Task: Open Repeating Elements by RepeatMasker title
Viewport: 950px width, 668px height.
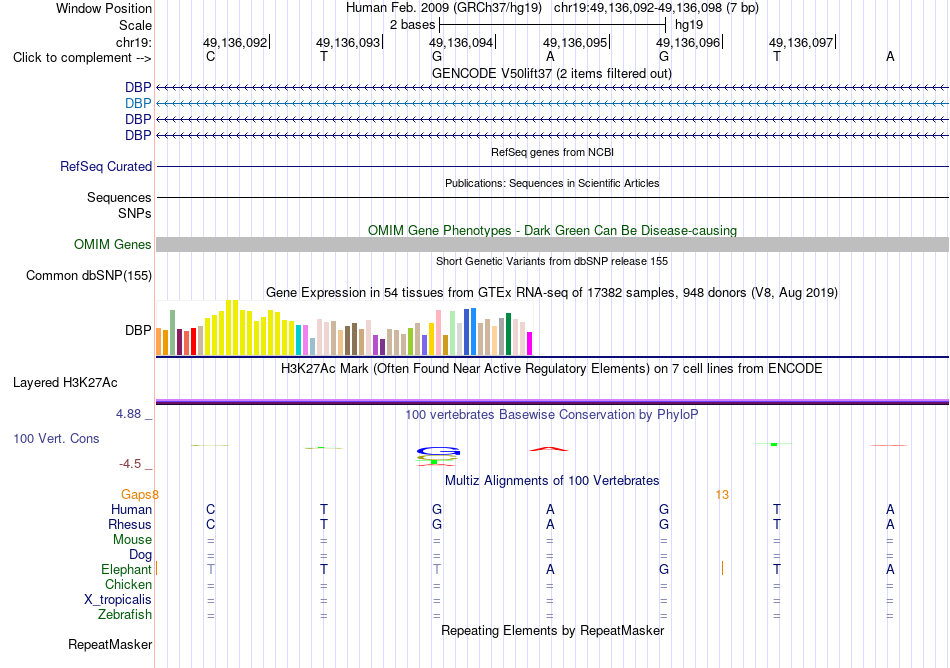Action: coord(552,630)
